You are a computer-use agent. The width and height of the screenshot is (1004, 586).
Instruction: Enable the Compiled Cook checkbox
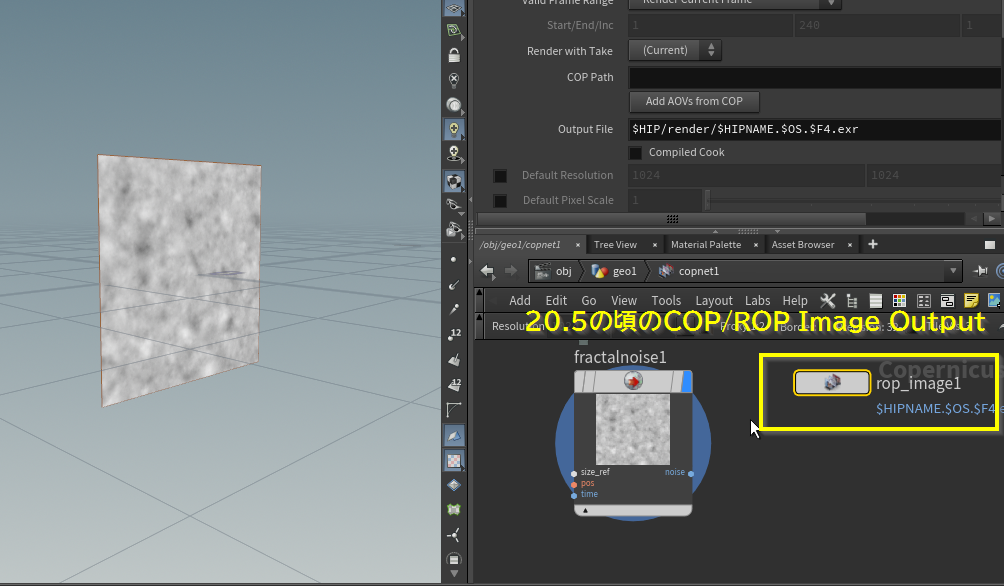(x=635, y=152)
